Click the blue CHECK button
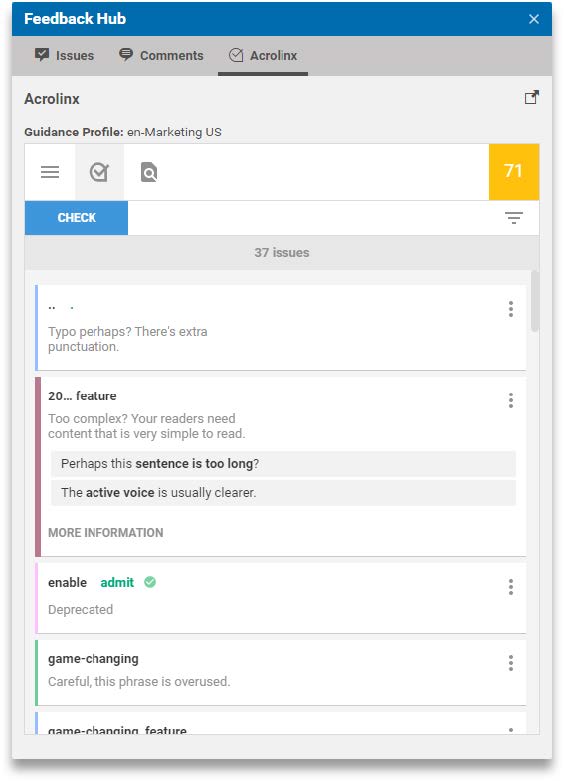Image resolution: width=564 pixels, height=781 pixels. 76,218
